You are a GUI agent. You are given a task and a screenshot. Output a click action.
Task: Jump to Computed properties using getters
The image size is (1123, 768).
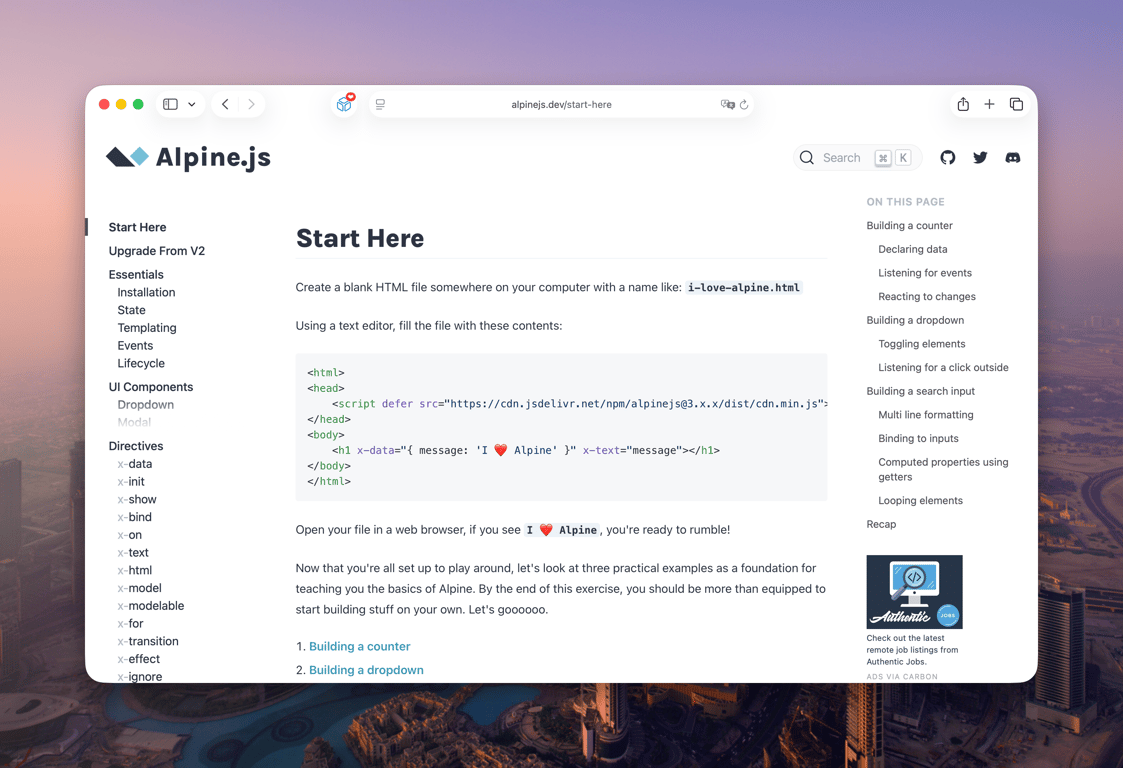(x=943, y=469)
